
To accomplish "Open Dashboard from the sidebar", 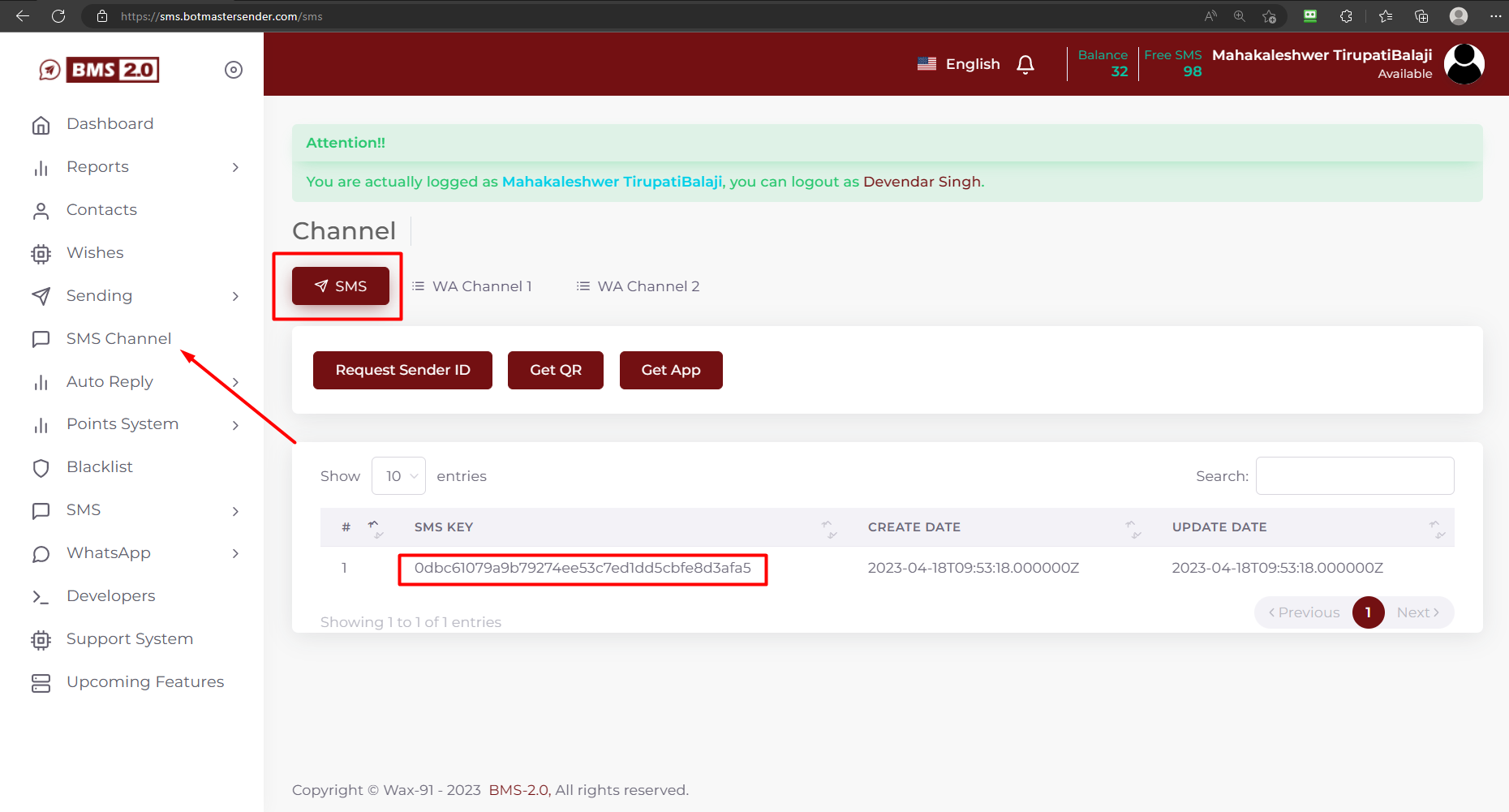I will click(x=110, y=124).
